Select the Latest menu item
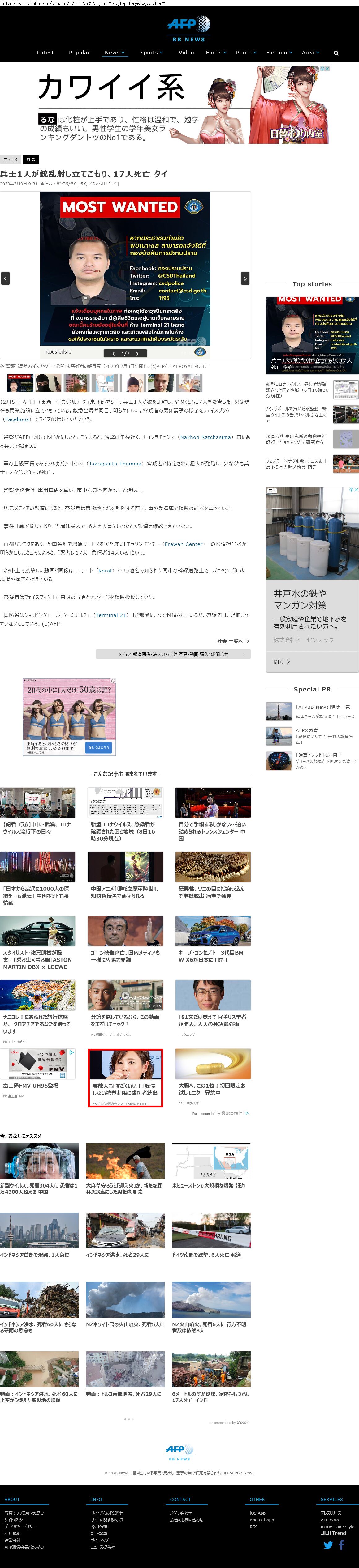This screenshot has height=1568, width=359. 45,53
